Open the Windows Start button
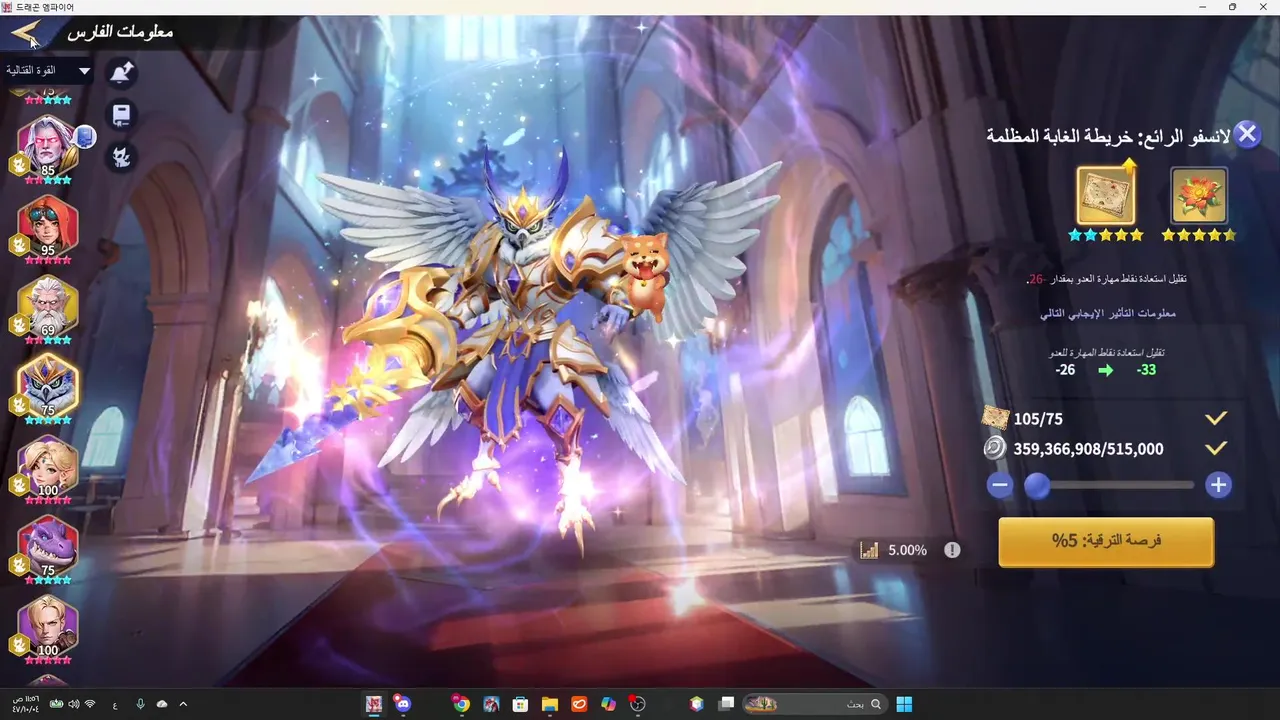 click(x=904, y=704)
